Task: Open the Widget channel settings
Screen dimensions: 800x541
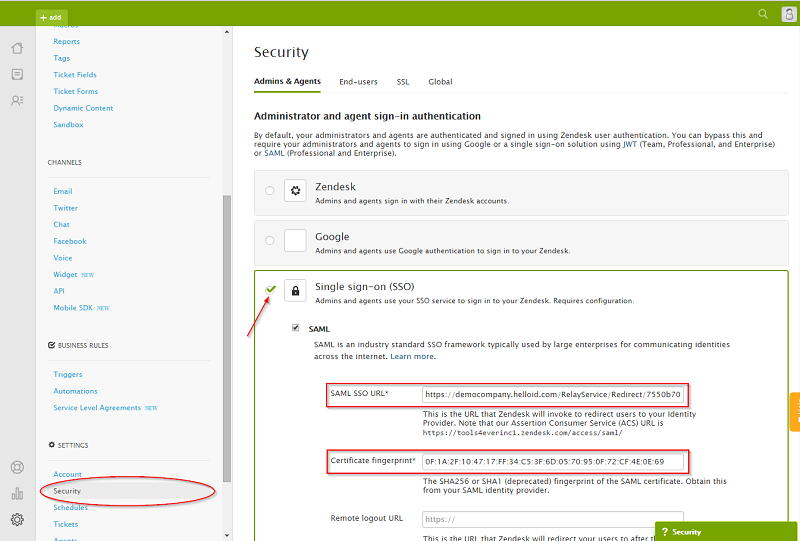Action: 65,275
